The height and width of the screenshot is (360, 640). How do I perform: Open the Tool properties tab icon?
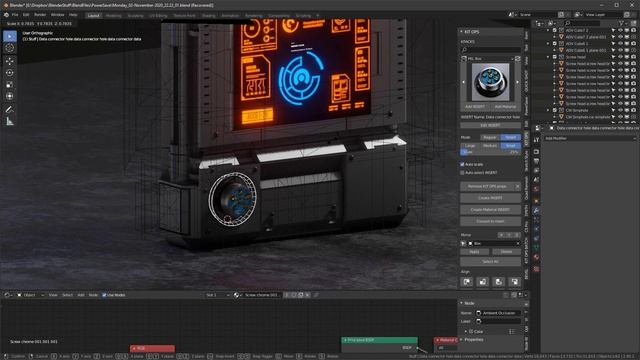pos(536,140)
